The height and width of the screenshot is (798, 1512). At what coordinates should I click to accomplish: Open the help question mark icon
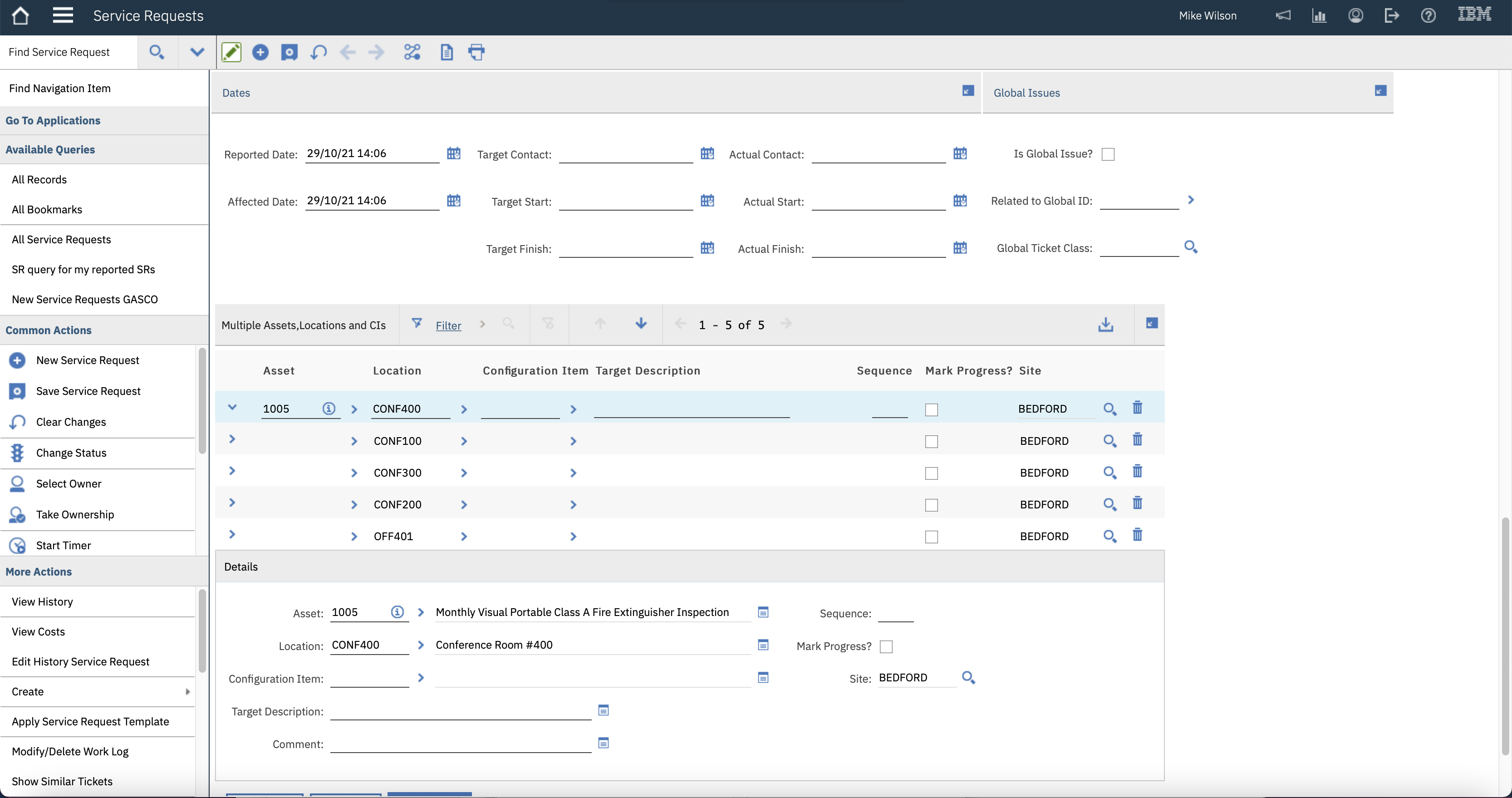1428,15
